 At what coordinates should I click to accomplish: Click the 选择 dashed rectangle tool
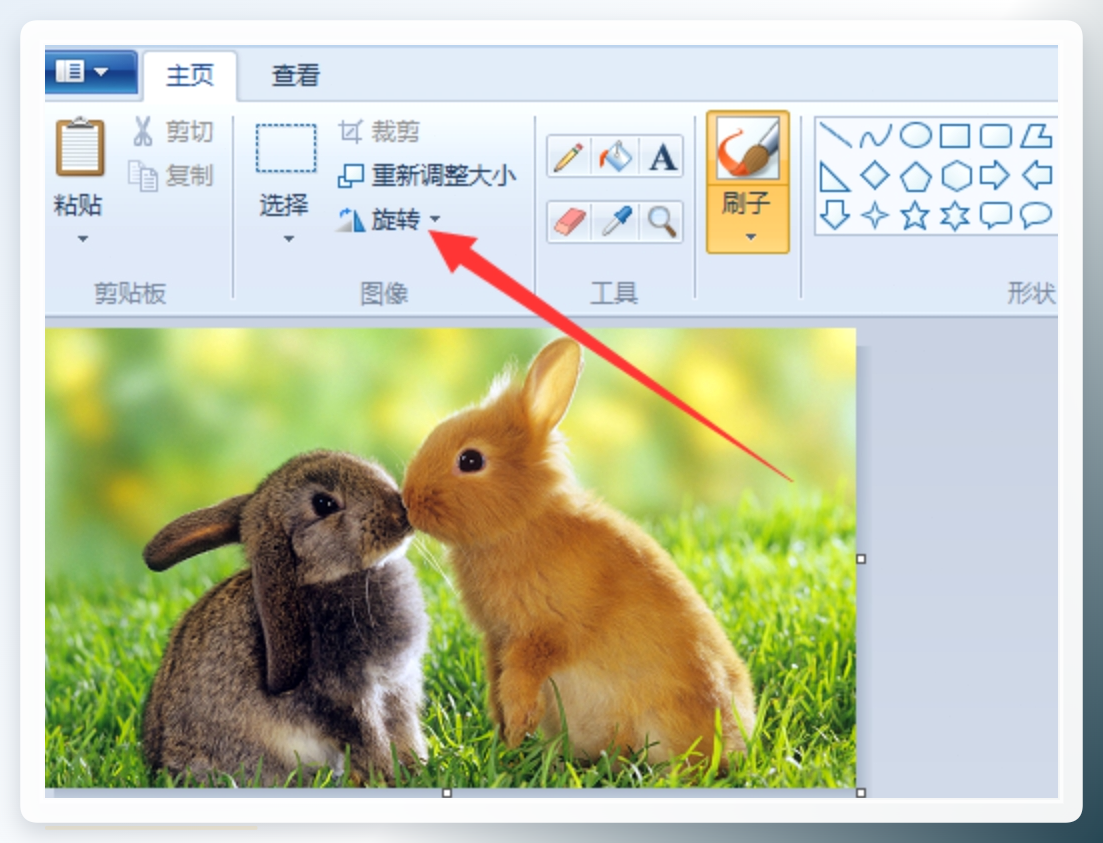286,148
